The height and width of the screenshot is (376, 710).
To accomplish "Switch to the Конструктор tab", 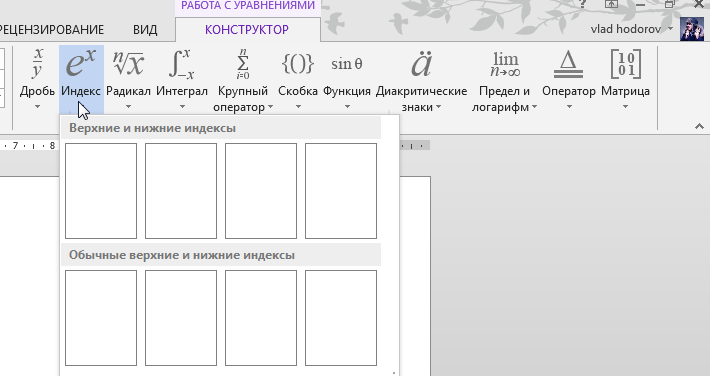I will (247, 29).
